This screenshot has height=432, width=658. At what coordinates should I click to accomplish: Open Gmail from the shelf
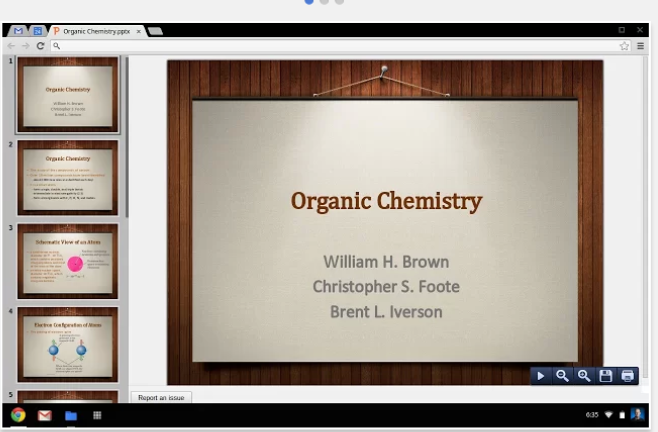click(x=44, y=415)
